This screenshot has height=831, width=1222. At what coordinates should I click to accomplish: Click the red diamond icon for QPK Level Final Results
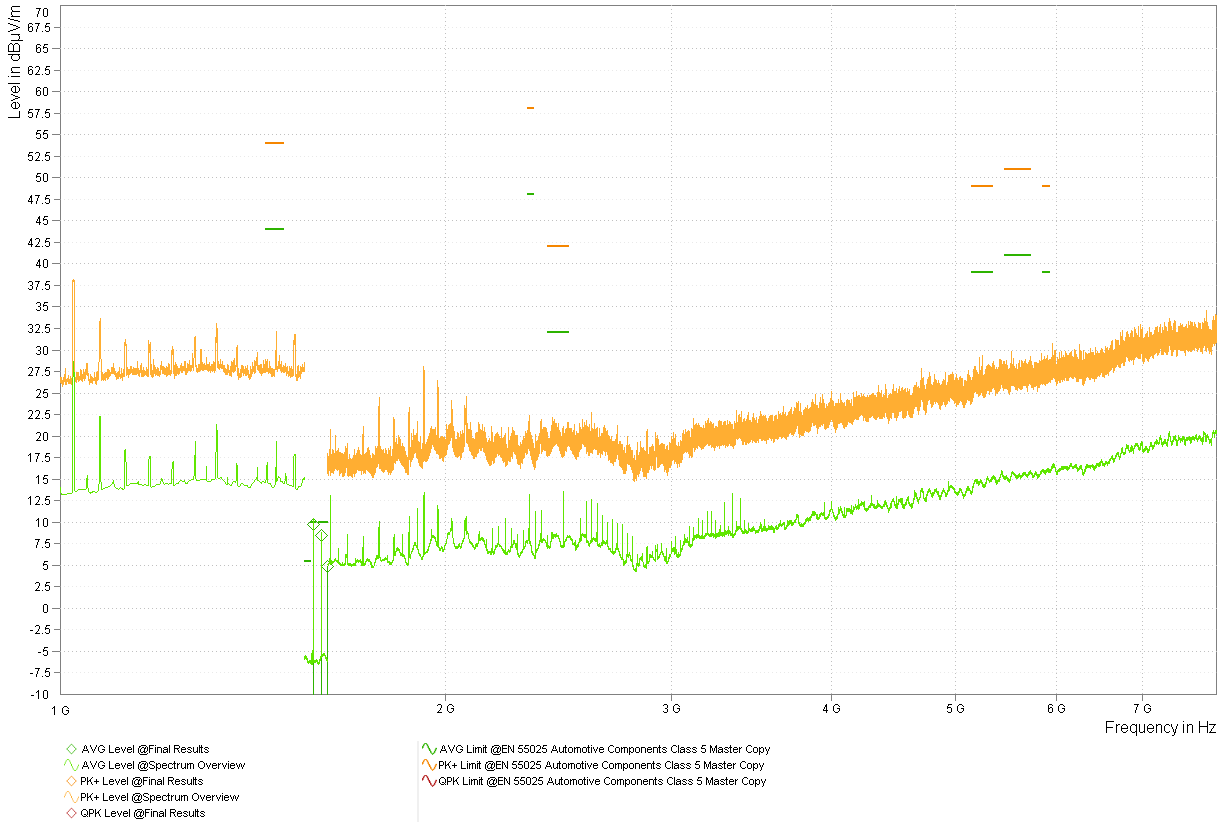[70, 813]
